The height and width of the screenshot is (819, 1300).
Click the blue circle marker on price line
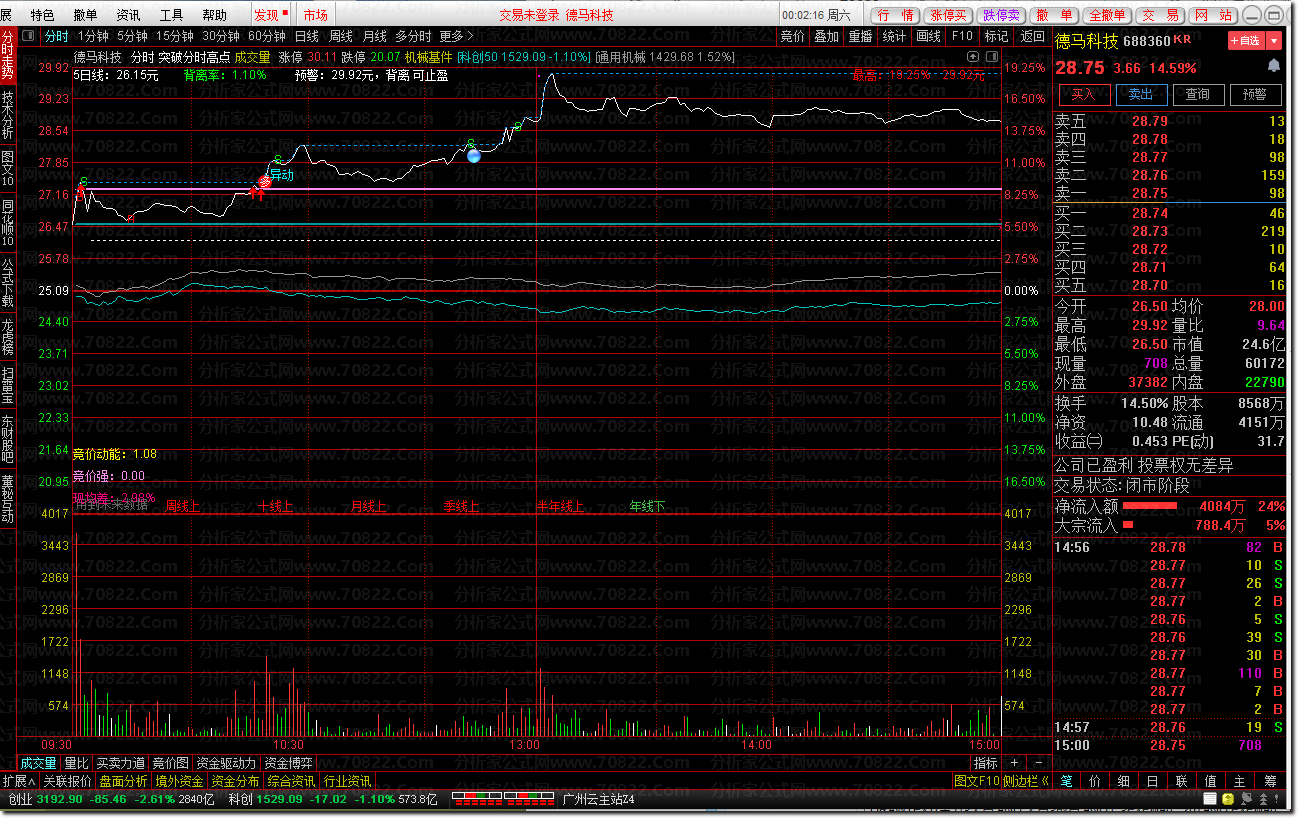[474, 155]
